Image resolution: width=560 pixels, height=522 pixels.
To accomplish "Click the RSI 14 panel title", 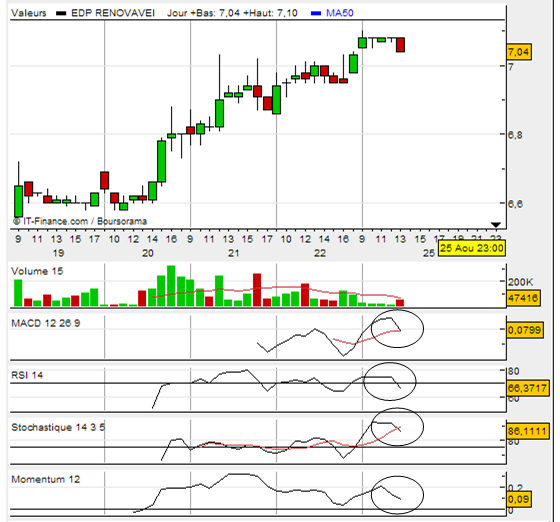I will click(27, 375).
